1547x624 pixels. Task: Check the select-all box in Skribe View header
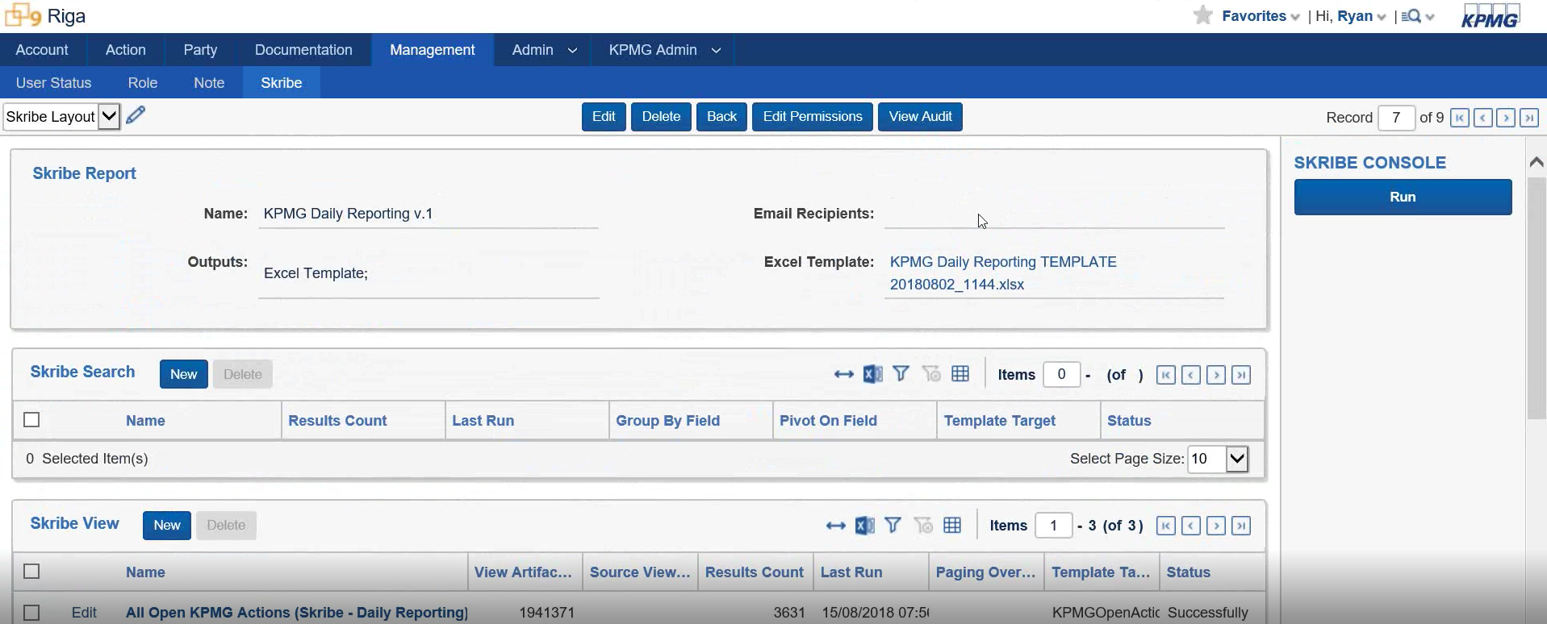coord(32,572)
